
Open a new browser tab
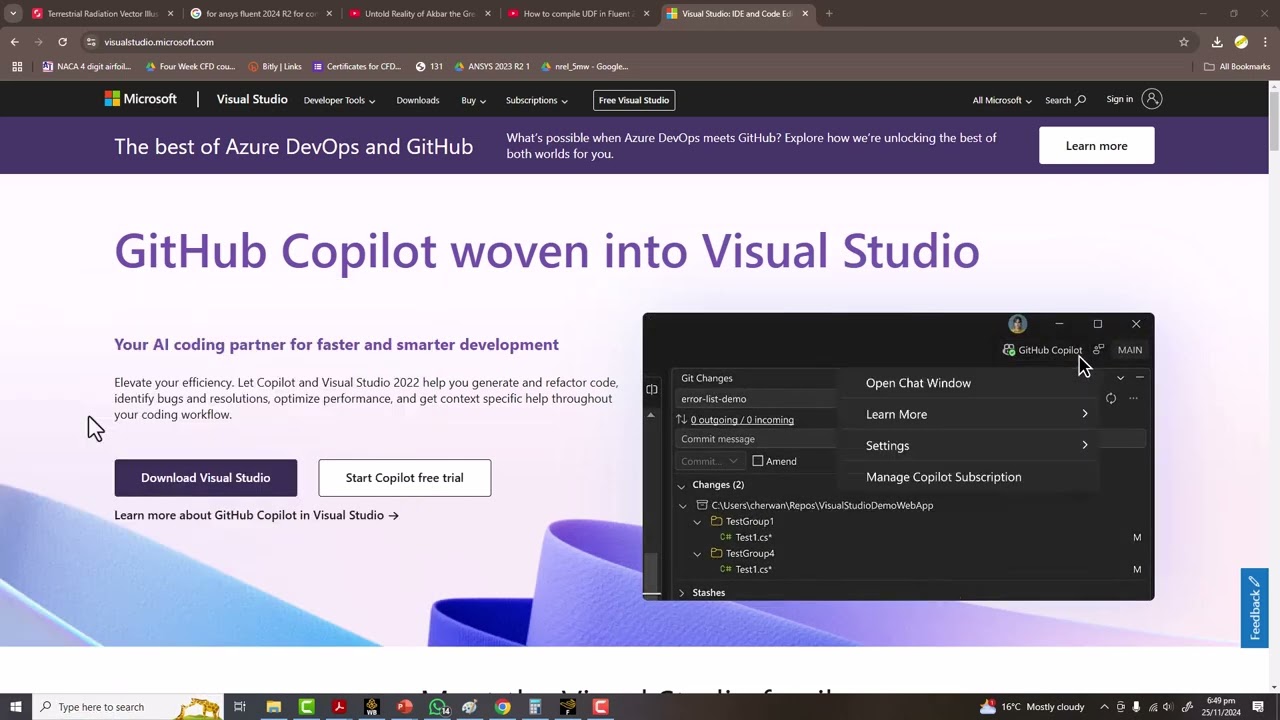(829, 14)
